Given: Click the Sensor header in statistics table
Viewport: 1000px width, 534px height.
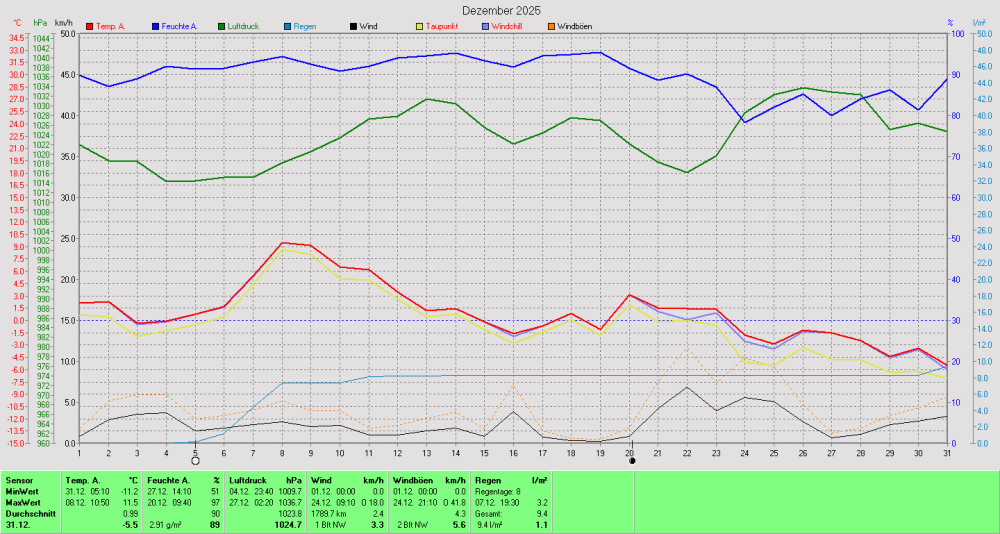Looking at the screenshot, I should [19, 481].
